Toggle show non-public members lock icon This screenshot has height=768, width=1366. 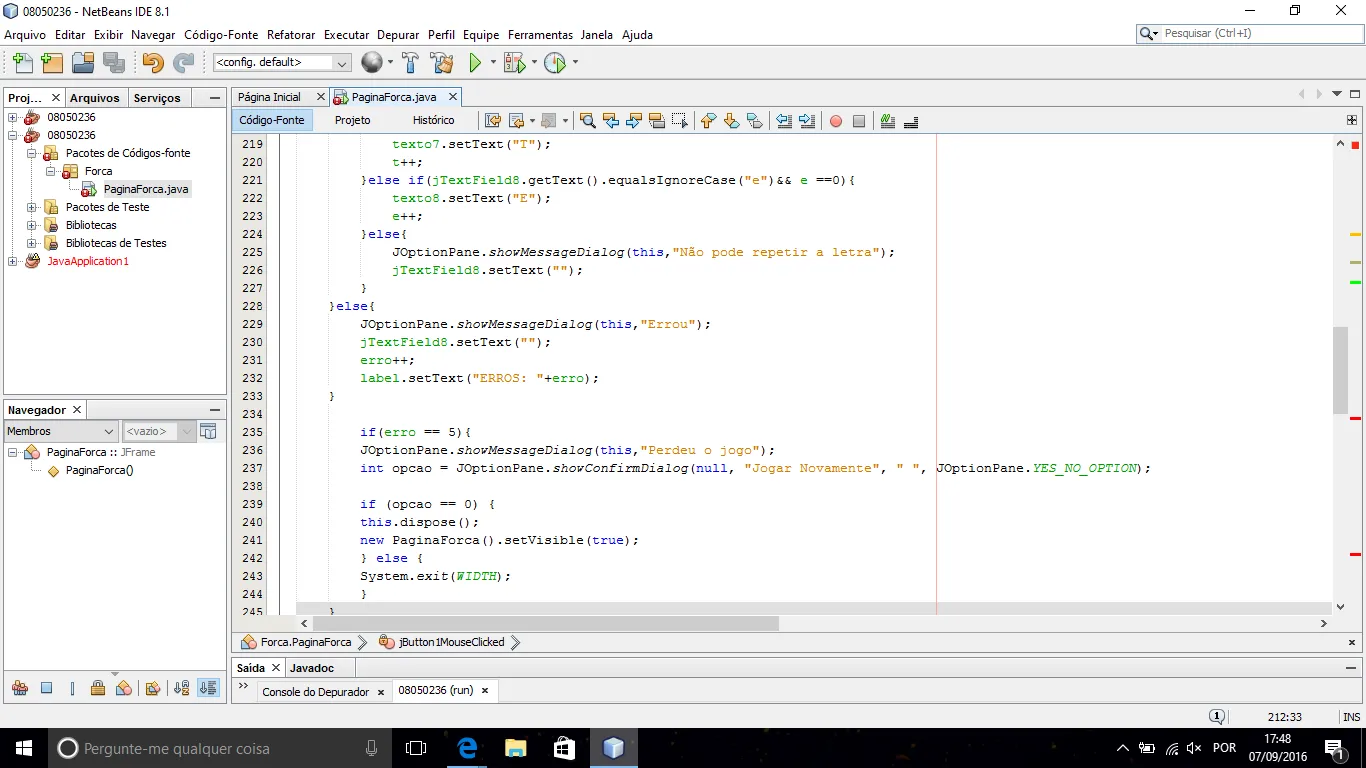point(98,688)
